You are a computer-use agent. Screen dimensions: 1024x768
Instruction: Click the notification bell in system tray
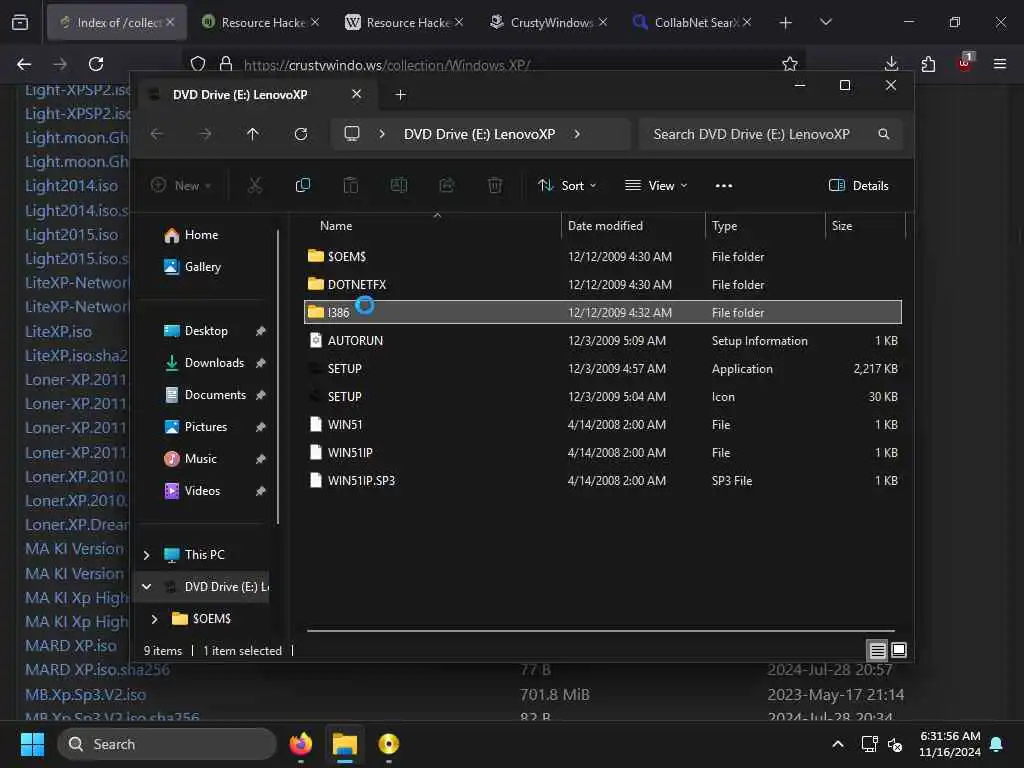(x=997, y=744)
